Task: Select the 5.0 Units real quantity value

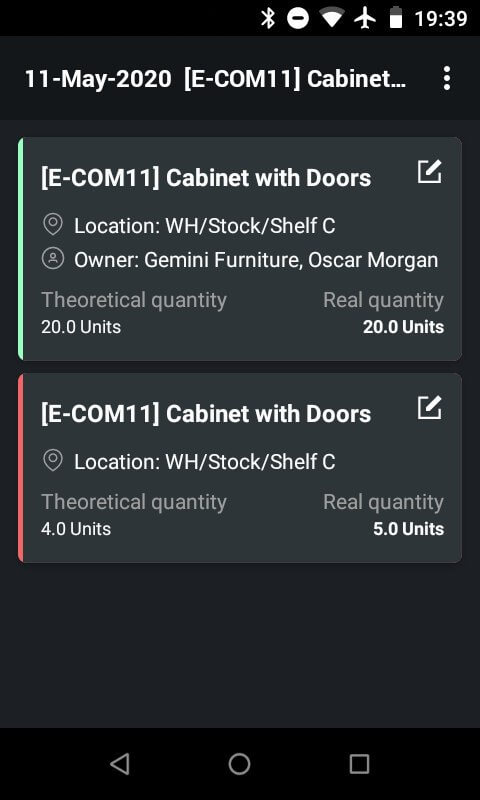Action: (x=408, y=529)
